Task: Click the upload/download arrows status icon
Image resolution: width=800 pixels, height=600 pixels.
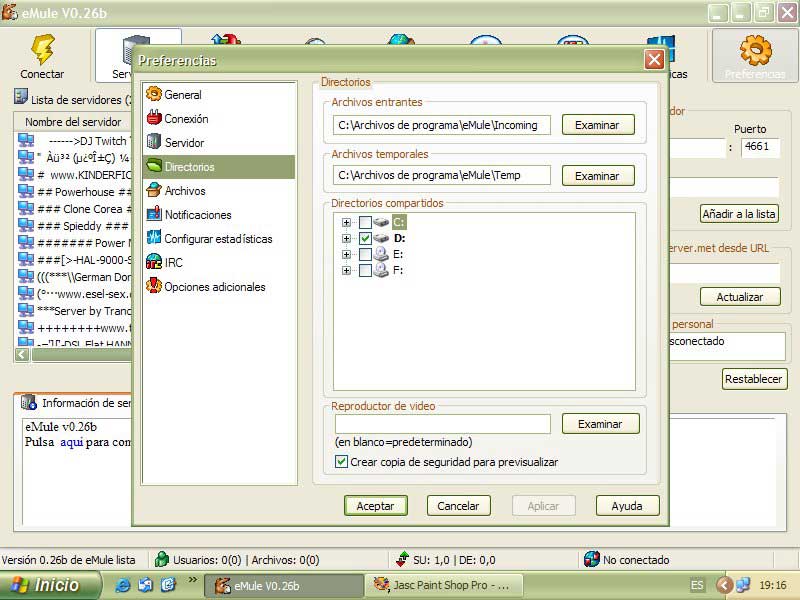Action: coord(403,559)
